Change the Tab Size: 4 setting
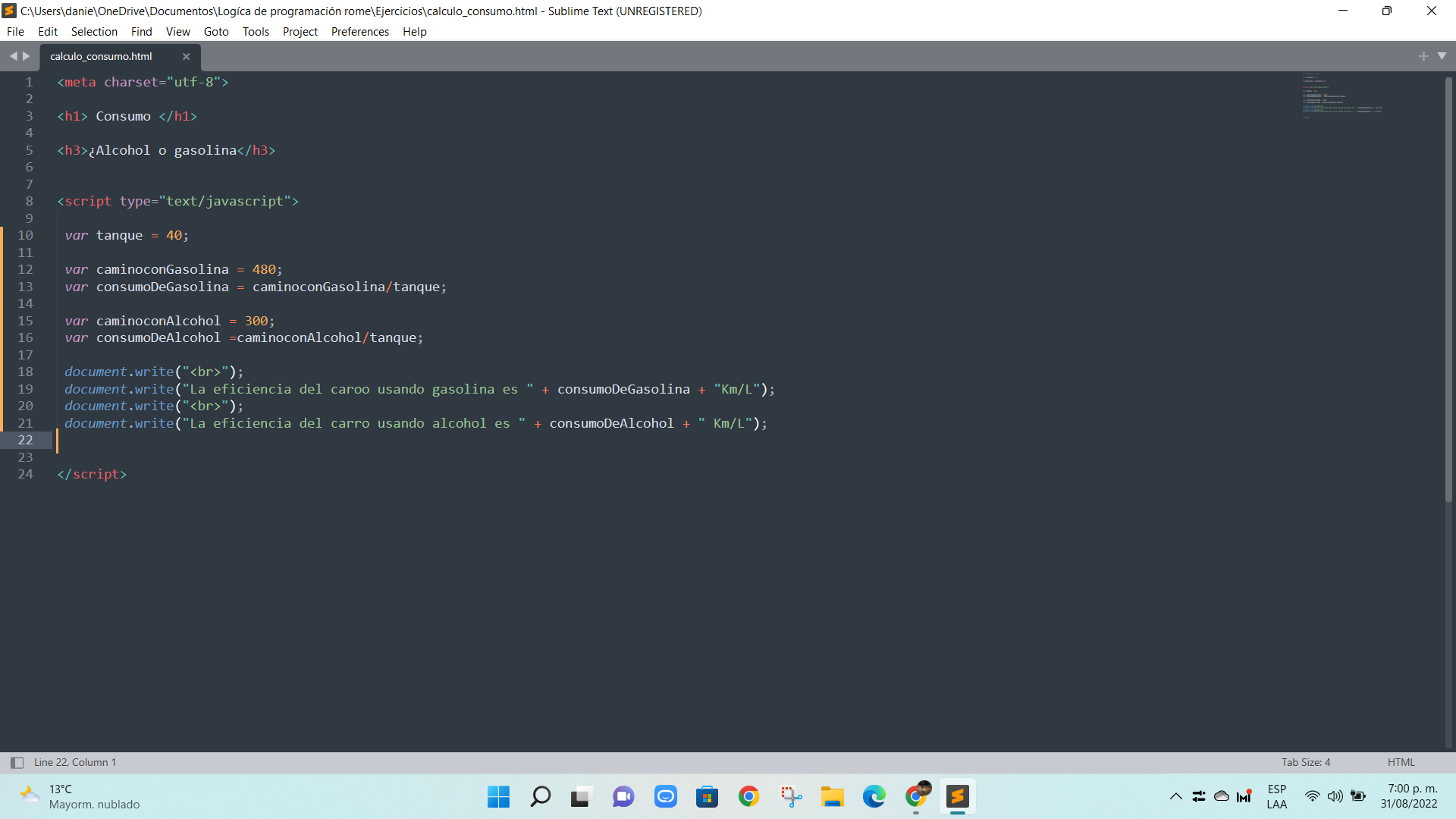This screenshot has height=819, width=1456. tap(1306, 763)
